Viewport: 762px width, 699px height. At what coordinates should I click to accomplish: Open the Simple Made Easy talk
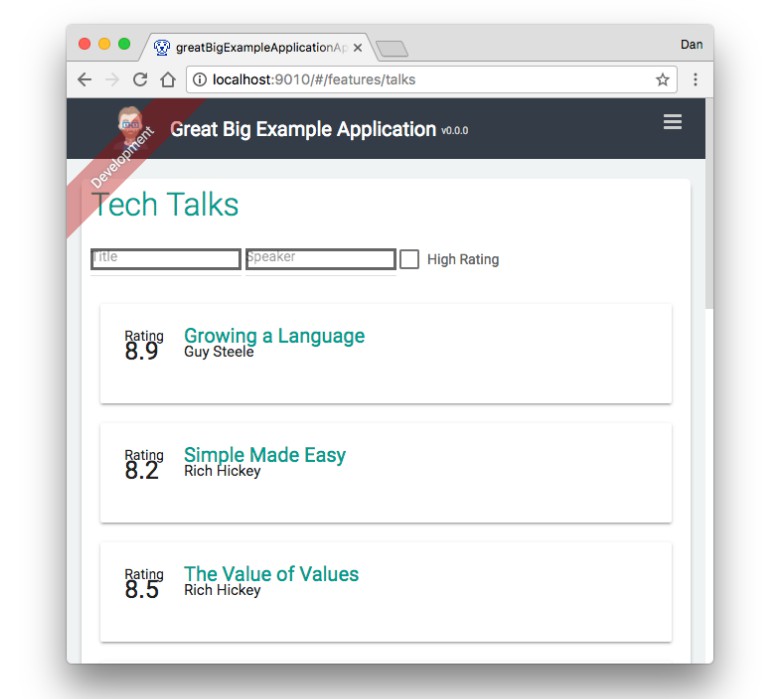[x=264, y=455]
